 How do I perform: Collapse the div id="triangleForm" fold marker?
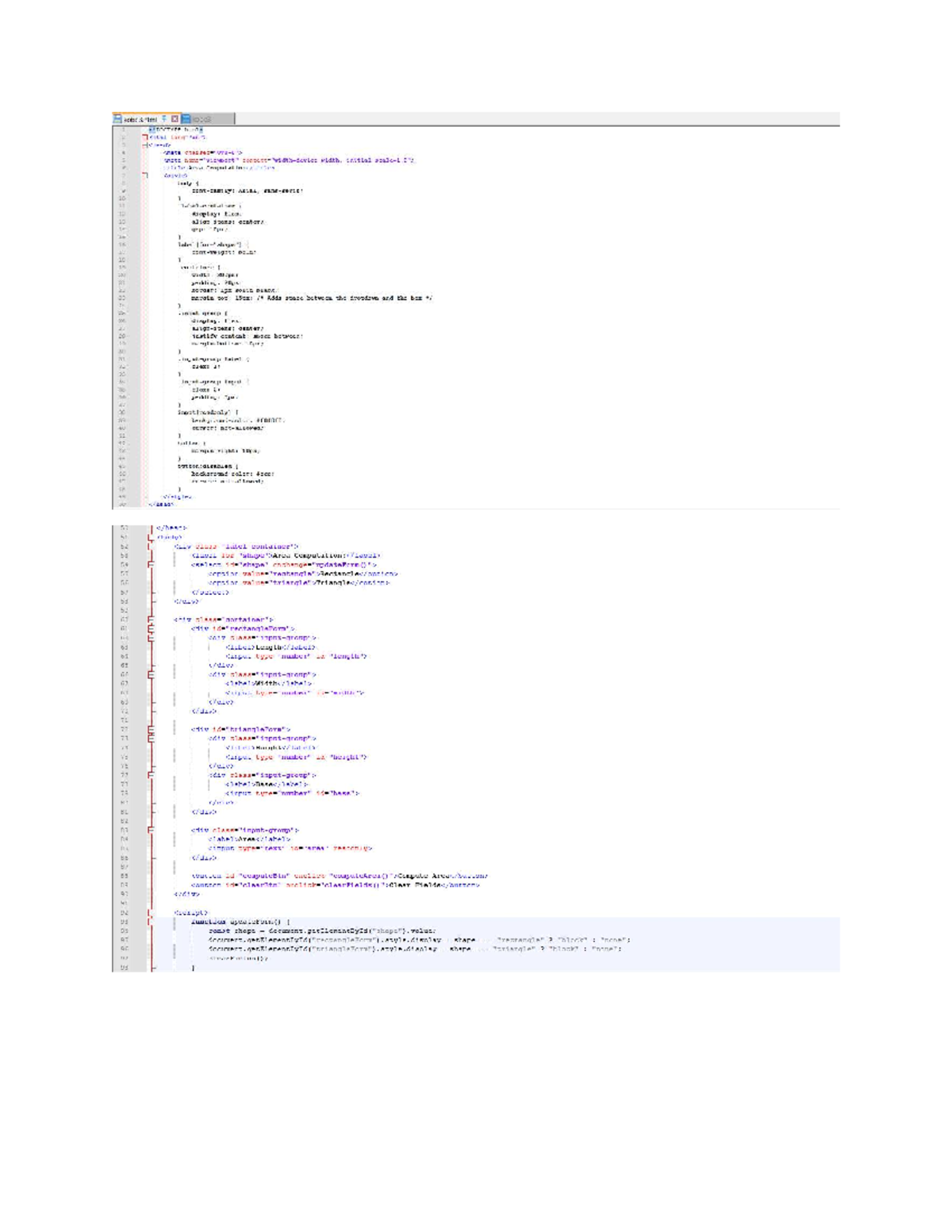click(151, 729)
